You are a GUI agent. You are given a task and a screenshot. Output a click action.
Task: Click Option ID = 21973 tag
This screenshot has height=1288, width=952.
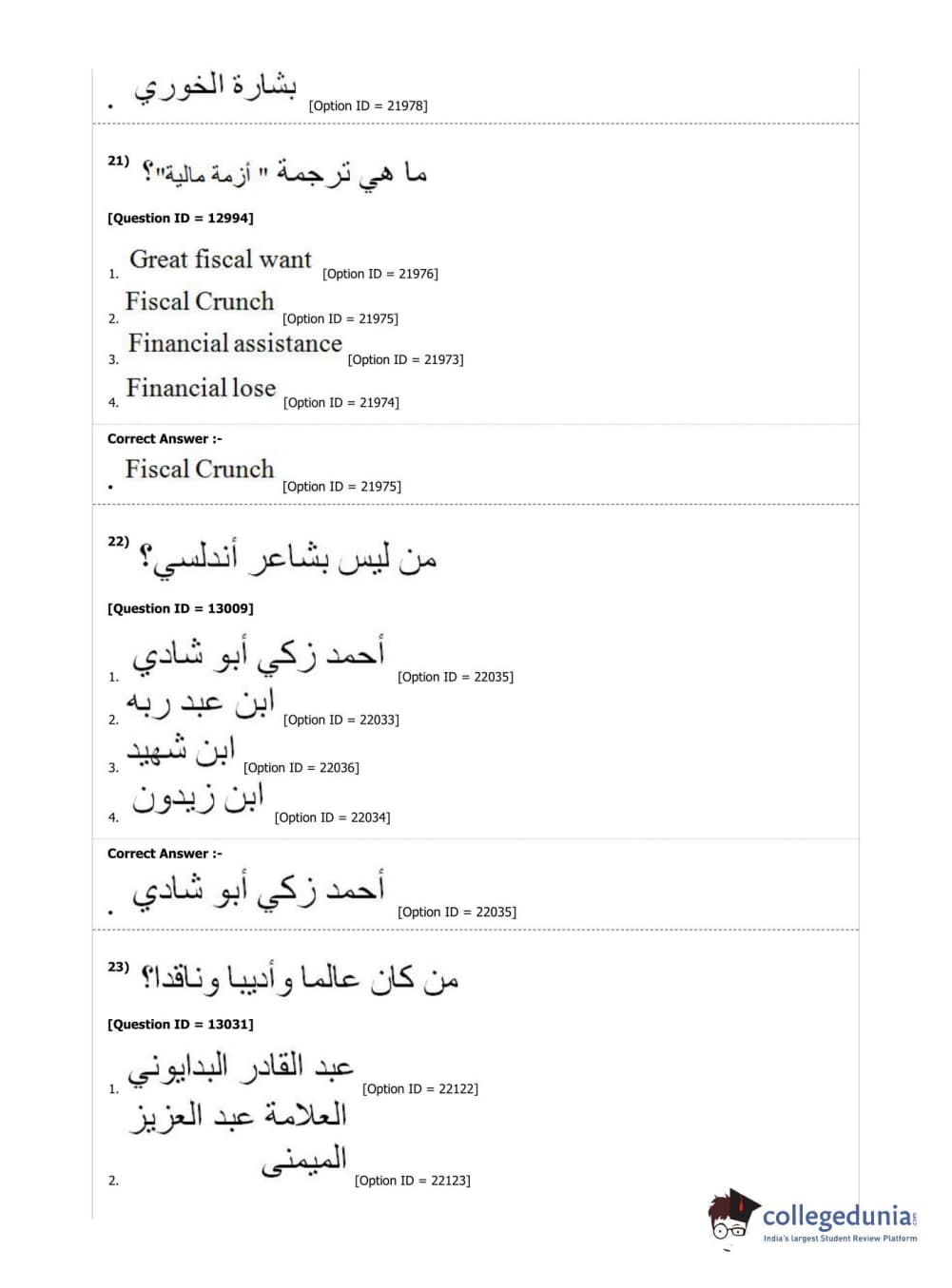click(x=405, y=359)
